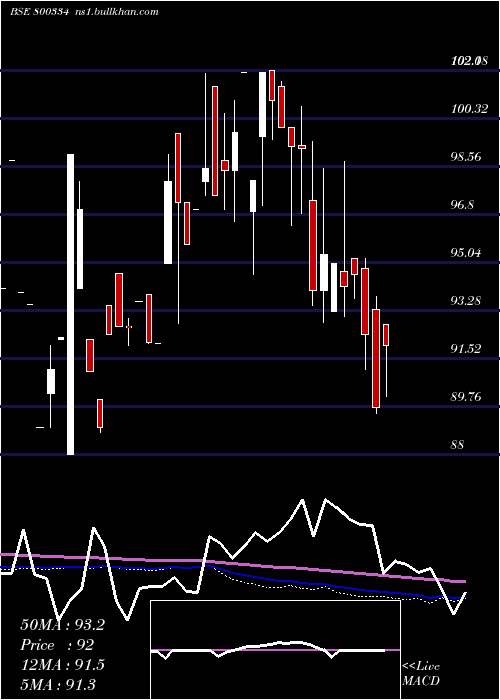Click the 100.32 price axis label
The height and width of the screenshot is (700, 500).
pyautogui.click(x=469, y=109)
